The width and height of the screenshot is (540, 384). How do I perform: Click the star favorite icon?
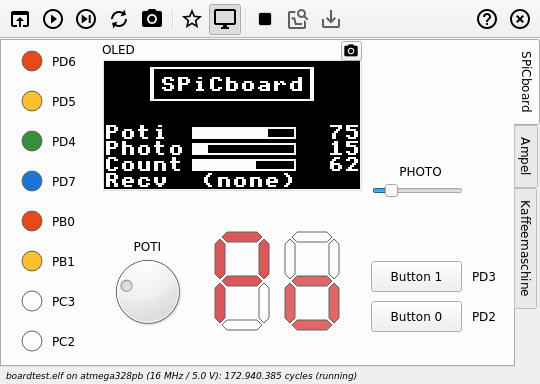[x=192, y=19]
